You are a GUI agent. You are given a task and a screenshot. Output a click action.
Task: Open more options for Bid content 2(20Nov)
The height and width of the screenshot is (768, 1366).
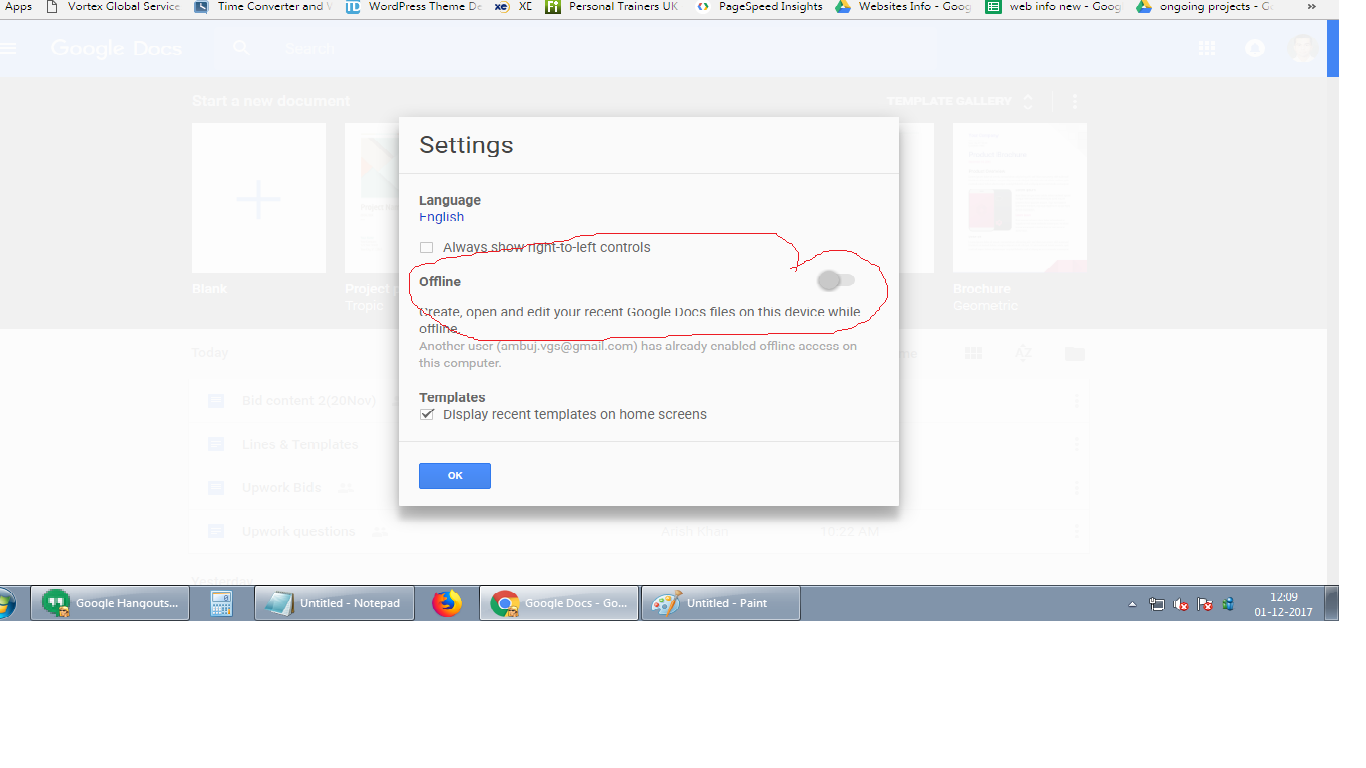point(1076,400)
